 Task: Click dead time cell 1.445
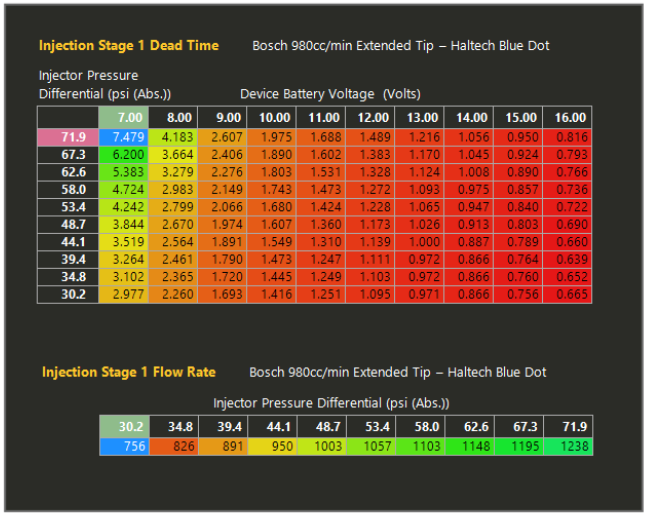point(272,277)
